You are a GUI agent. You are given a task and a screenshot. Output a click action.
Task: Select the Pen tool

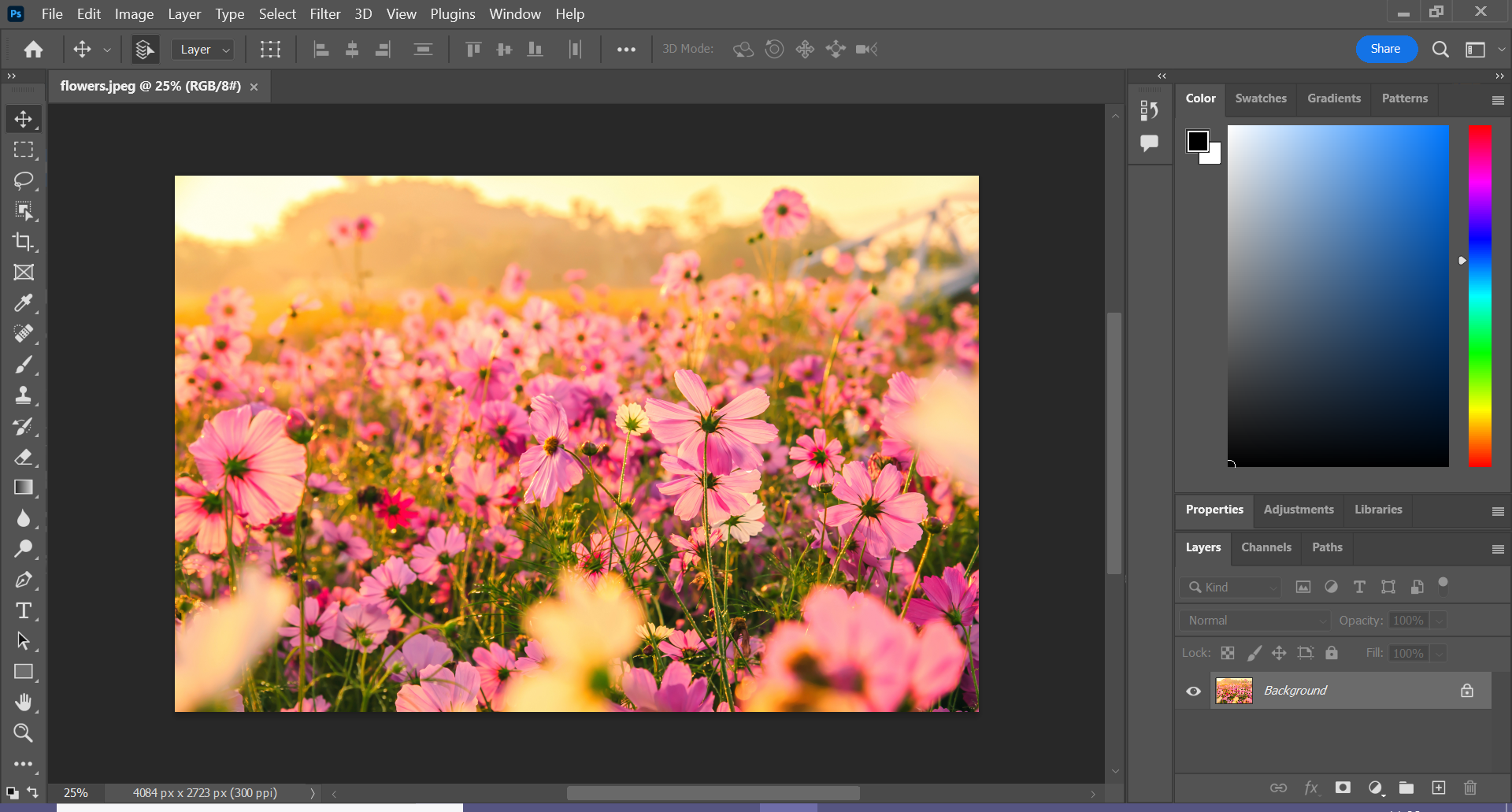pos(24,580)
